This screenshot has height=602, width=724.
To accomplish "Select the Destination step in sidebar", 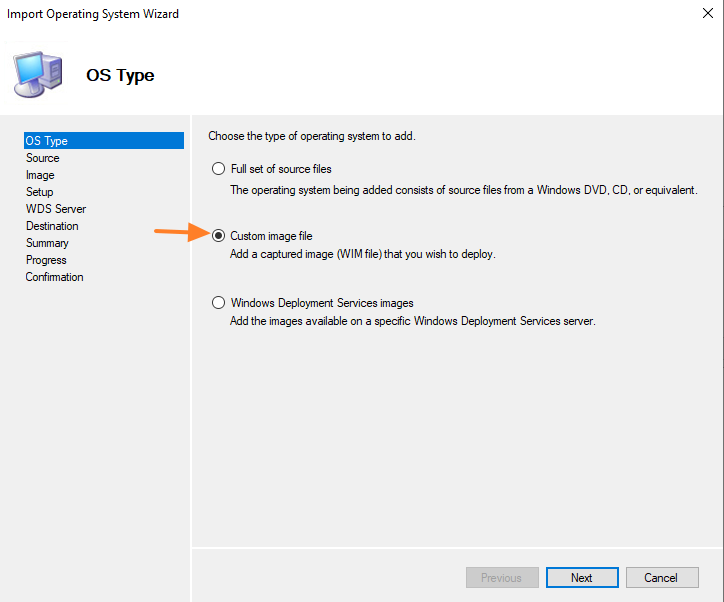I will [x=52, y=226].
